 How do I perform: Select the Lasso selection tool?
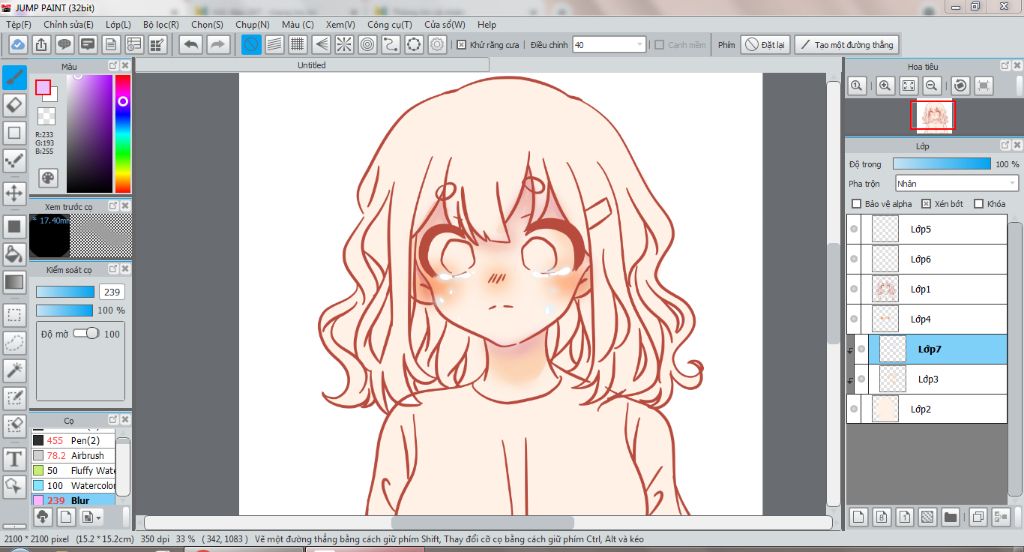click(x=14, y=342)
